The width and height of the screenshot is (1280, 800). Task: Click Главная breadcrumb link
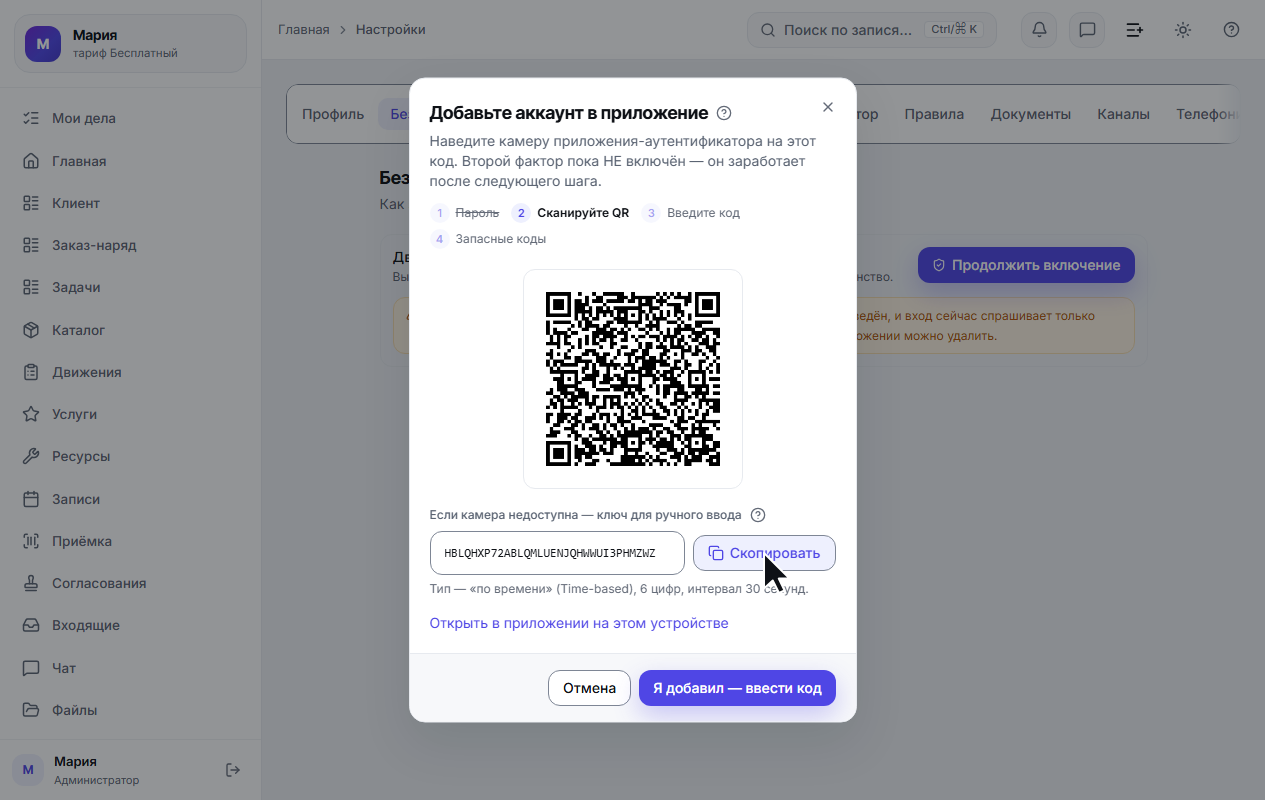(304, 30)
